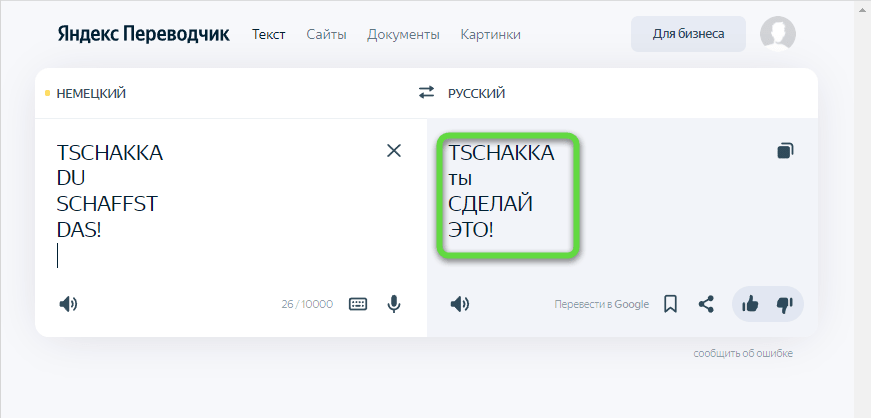
Task: Click the 26 / 10000 character counter
Action: (x=307, y=304)
